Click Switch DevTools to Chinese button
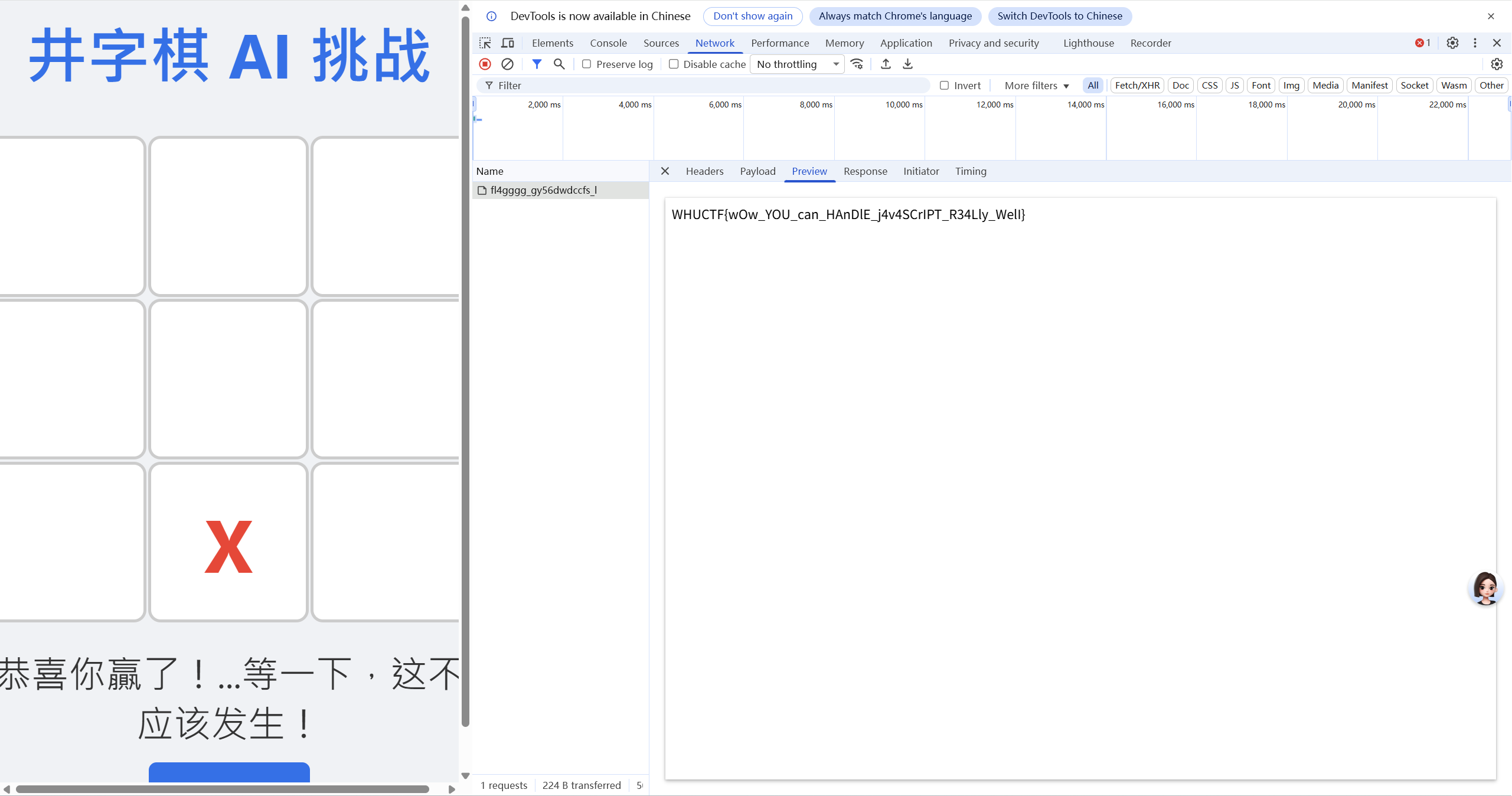 click(1059, 17)
